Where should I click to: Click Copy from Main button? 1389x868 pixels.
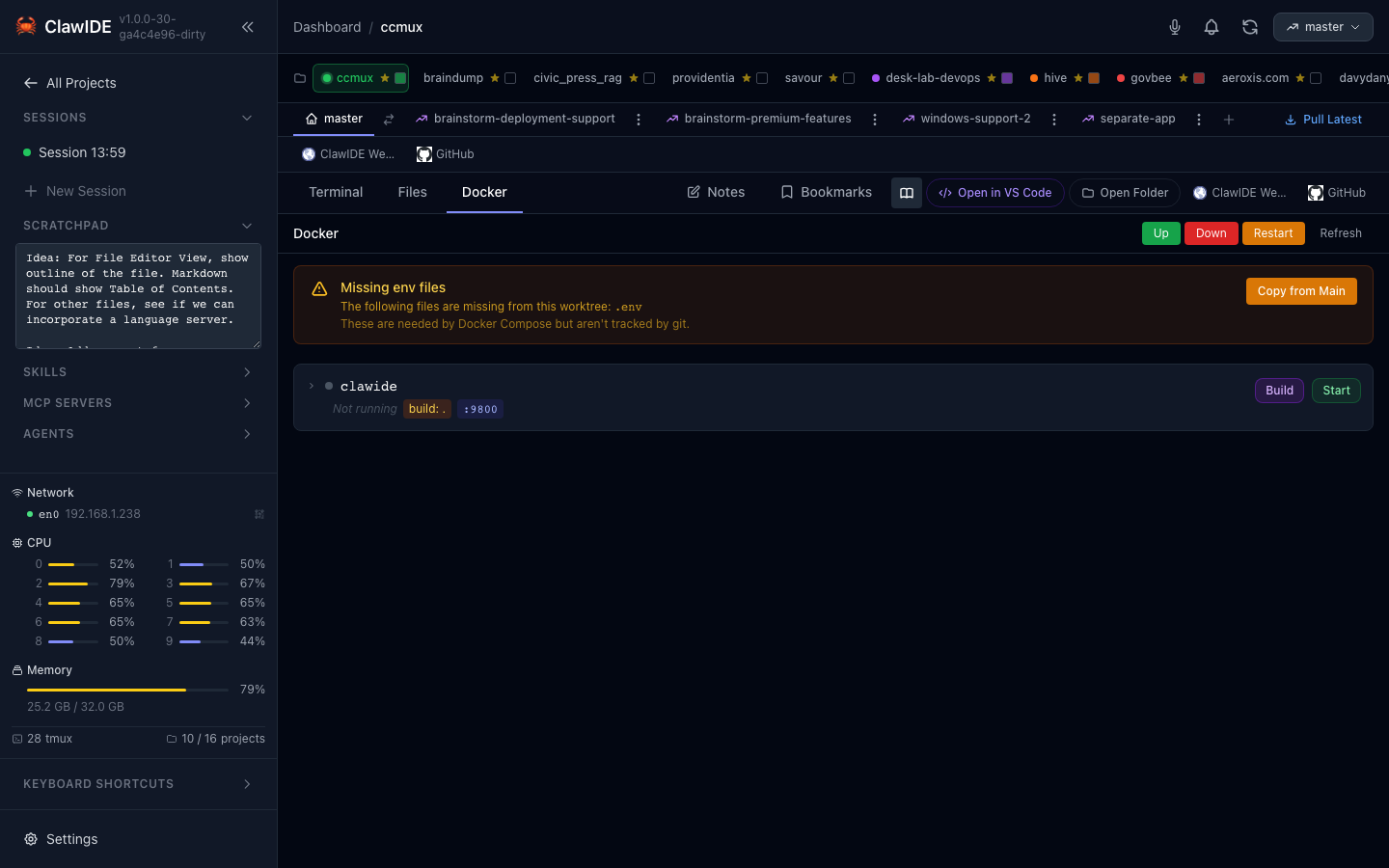[1300, 291]
